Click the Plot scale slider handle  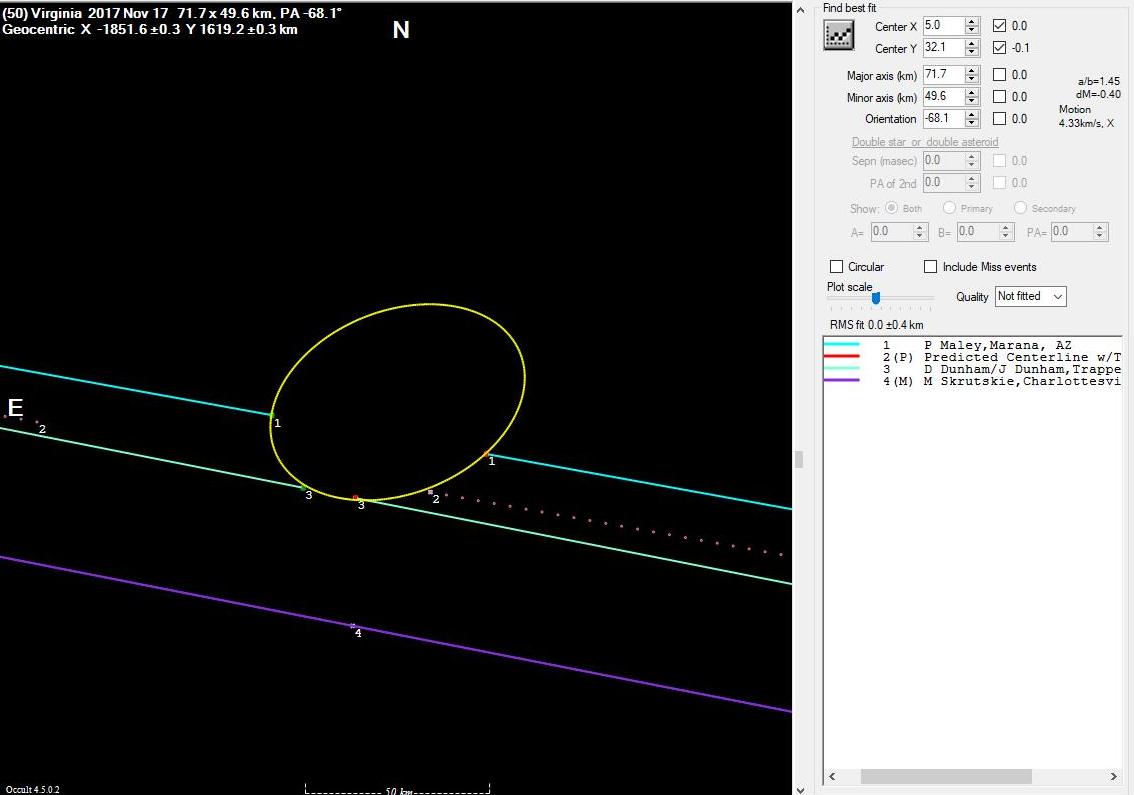pos(876,297)
